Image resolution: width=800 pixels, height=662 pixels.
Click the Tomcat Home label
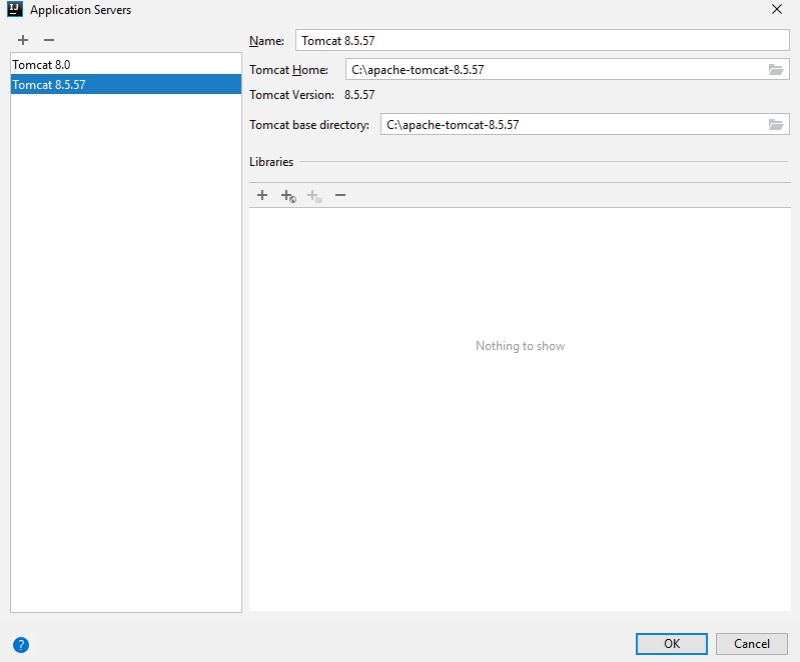(289, 70)
